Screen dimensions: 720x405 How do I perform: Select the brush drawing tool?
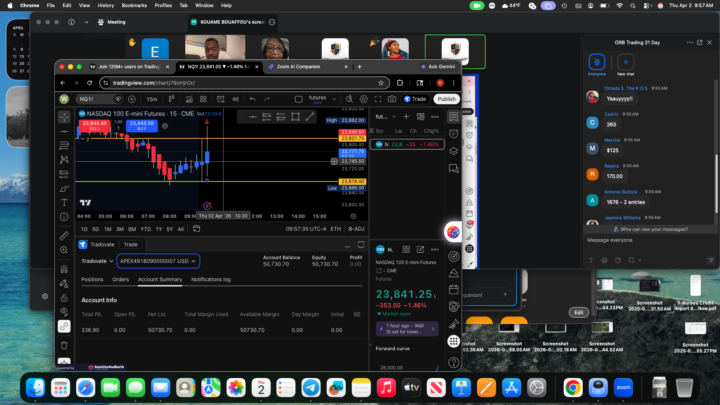(64, 188)
